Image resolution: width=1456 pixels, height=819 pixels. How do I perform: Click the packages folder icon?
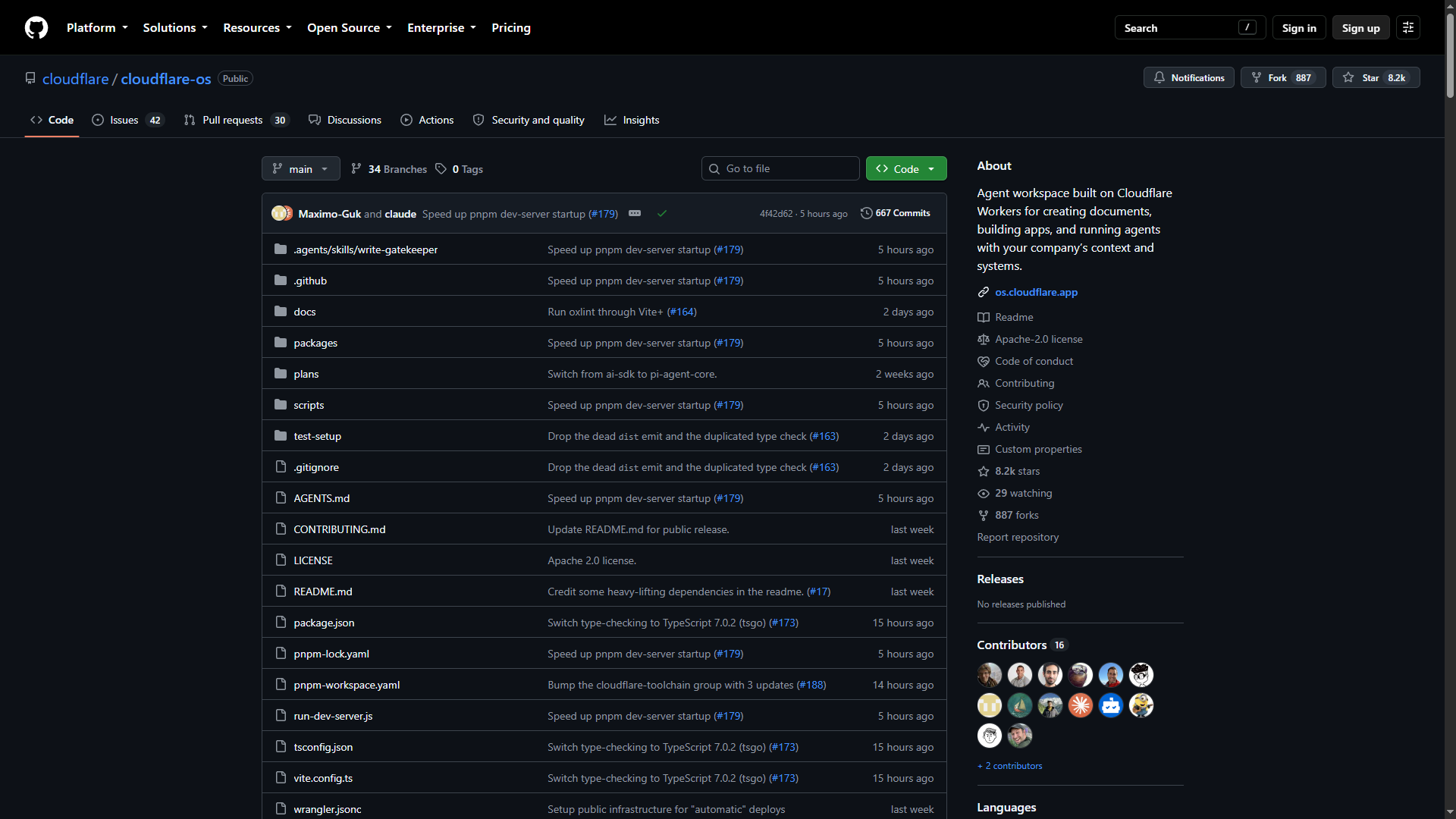click(x=281, y=343)
